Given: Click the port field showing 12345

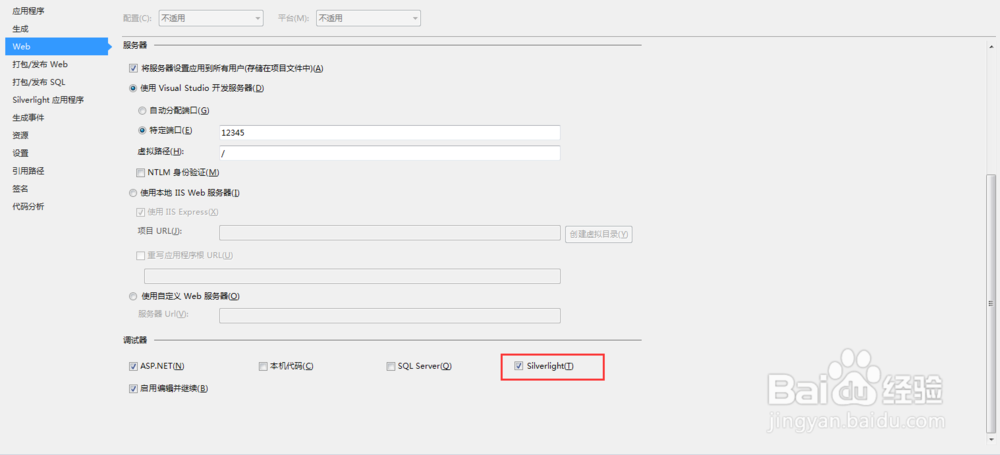Looking at the screenshot, I should point(390,133).
